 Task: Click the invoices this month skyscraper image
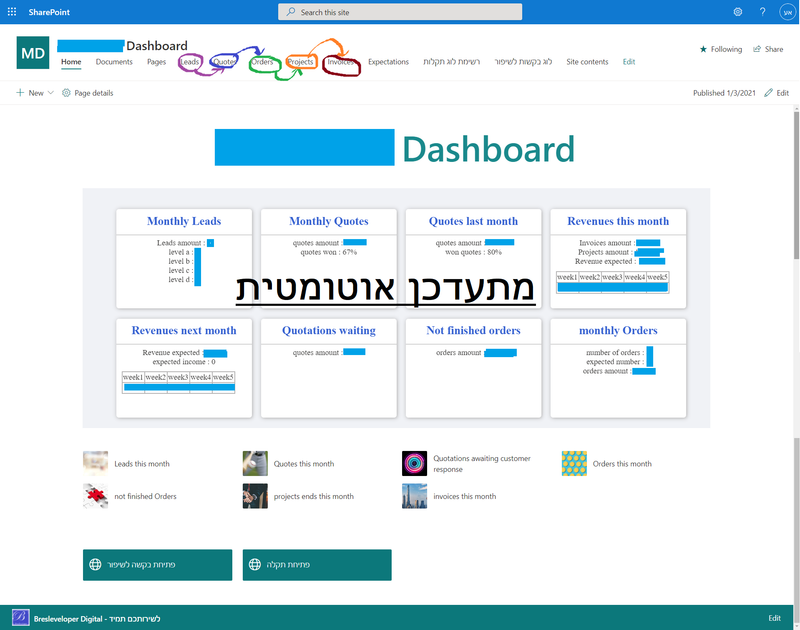pos(414,496)
